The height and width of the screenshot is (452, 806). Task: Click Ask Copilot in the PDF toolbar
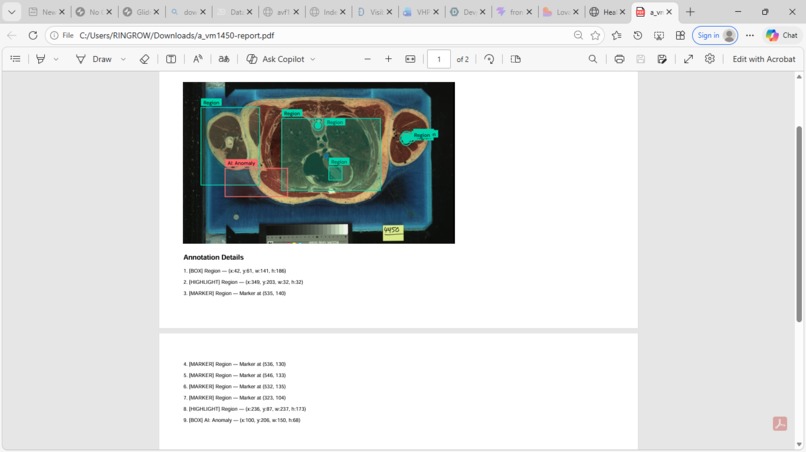[x=276, y=59]
